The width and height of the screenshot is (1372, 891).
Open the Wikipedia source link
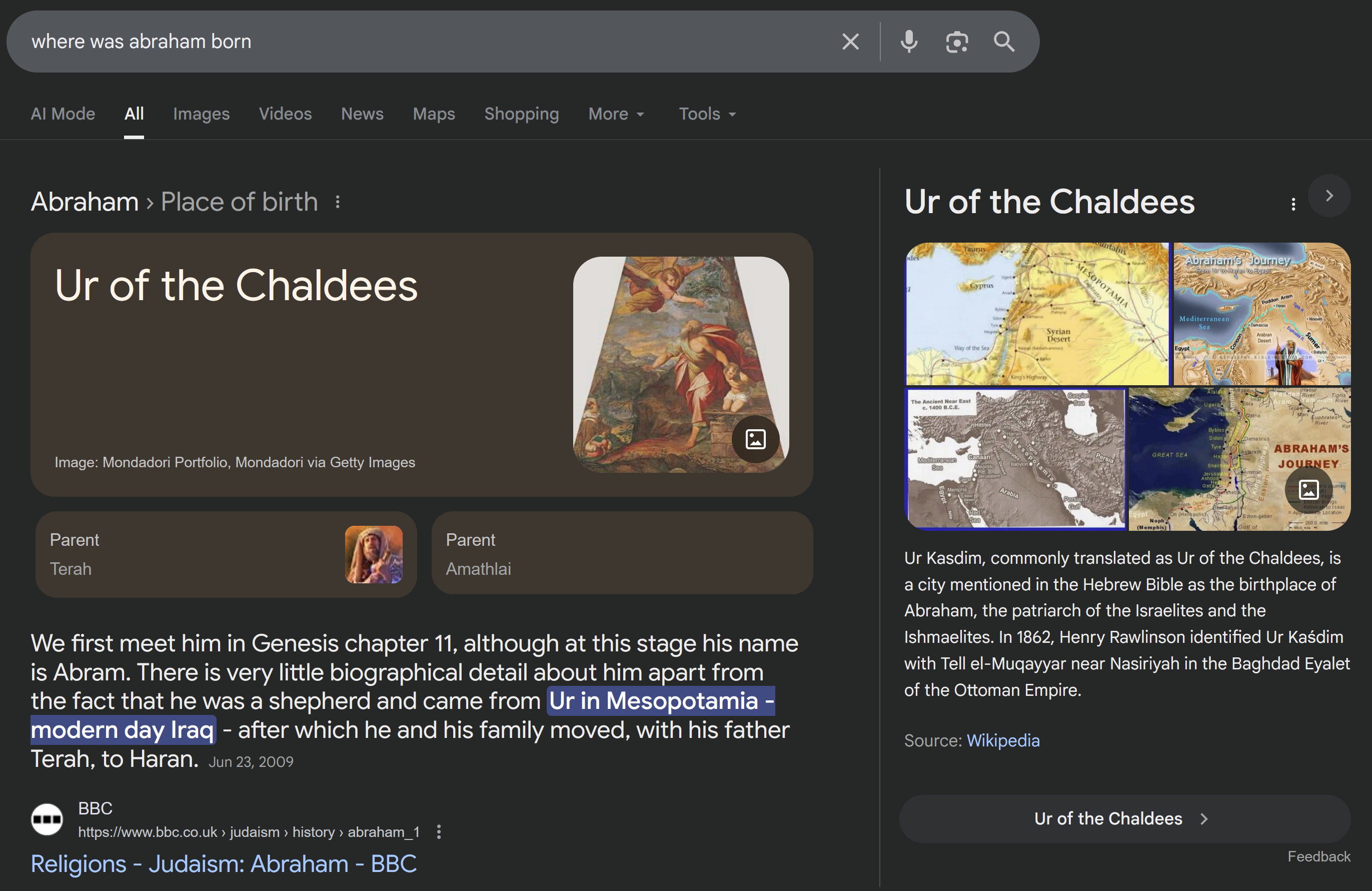click(1003, 740)
